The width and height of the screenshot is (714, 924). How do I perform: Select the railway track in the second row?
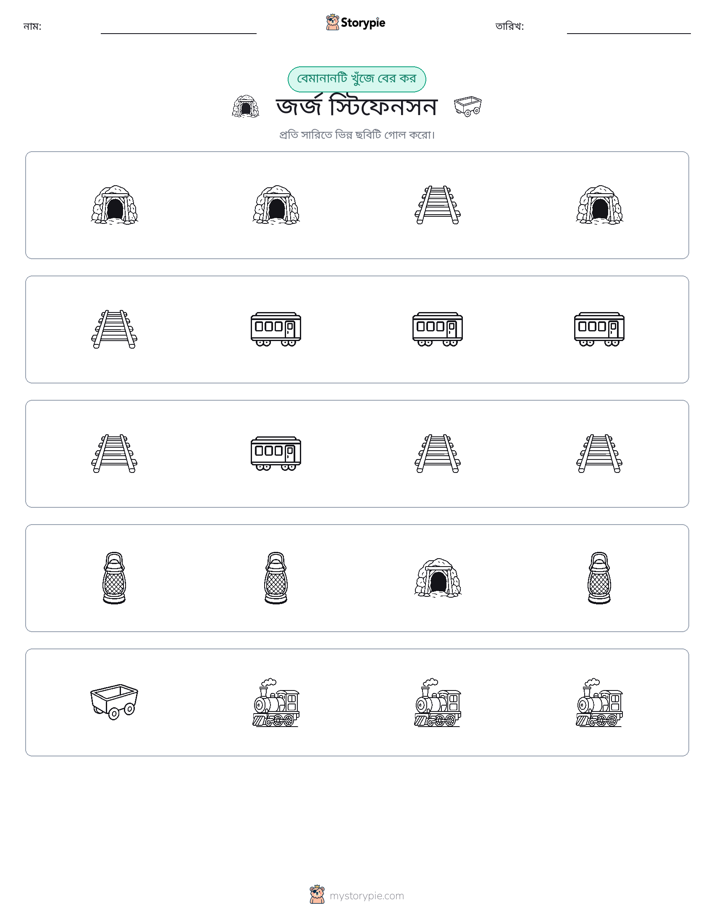[x=114, y=329]
